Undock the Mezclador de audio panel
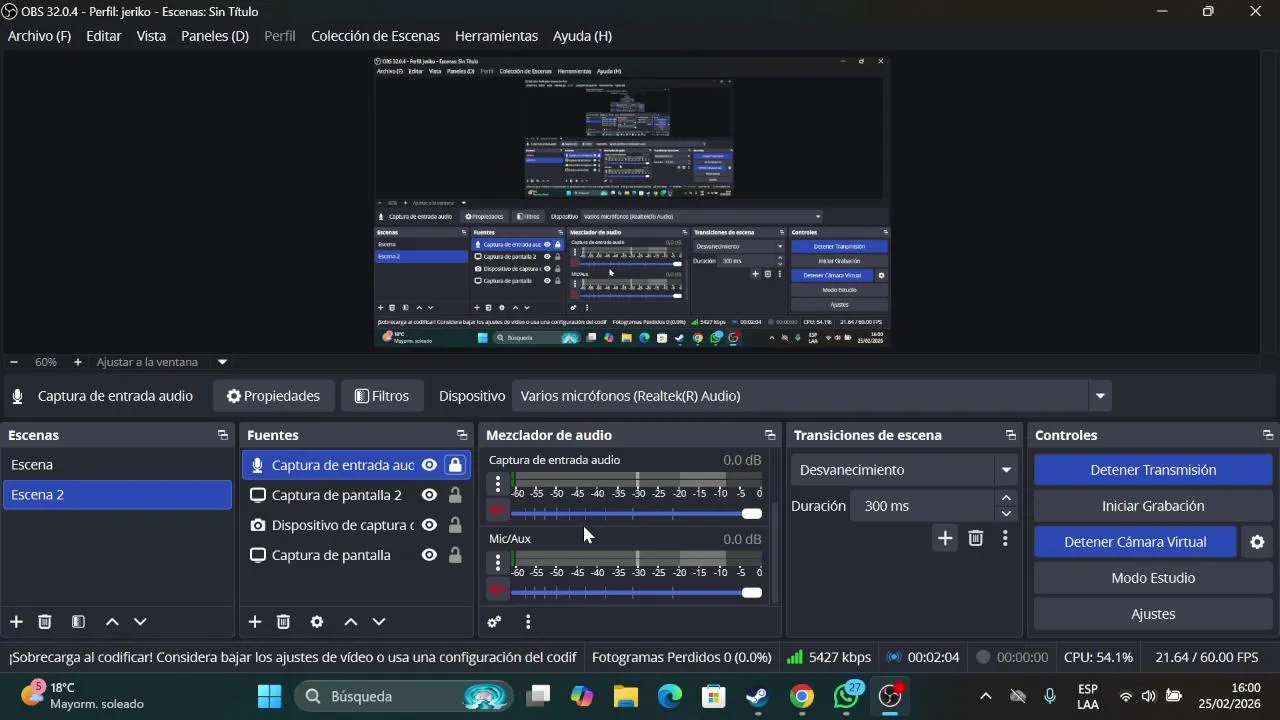 [769, 435]
